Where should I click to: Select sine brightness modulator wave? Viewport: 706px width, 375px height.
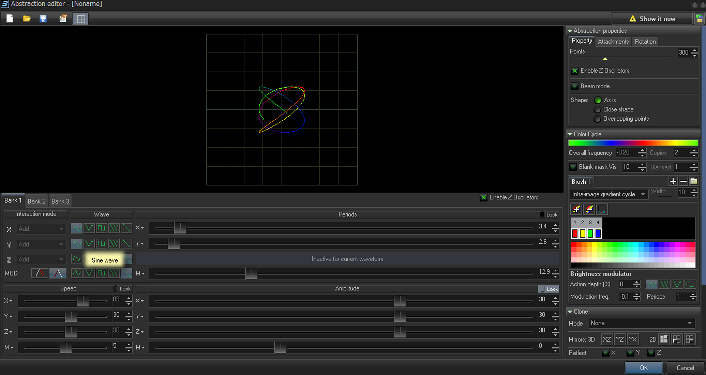click(x=652, y=284)
